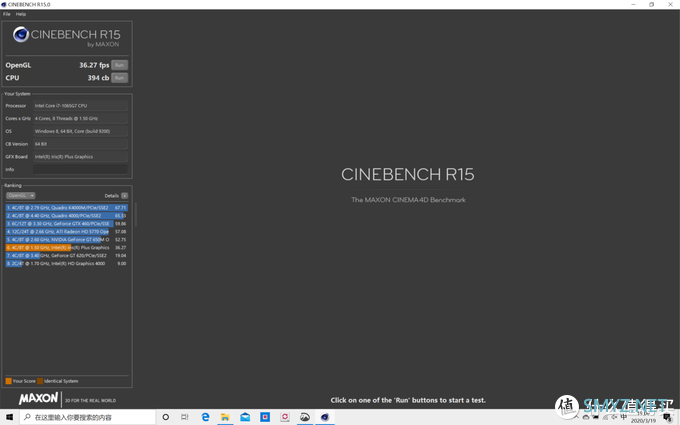Click the taskbar clock date 2020/3/19

click(643, 421)
